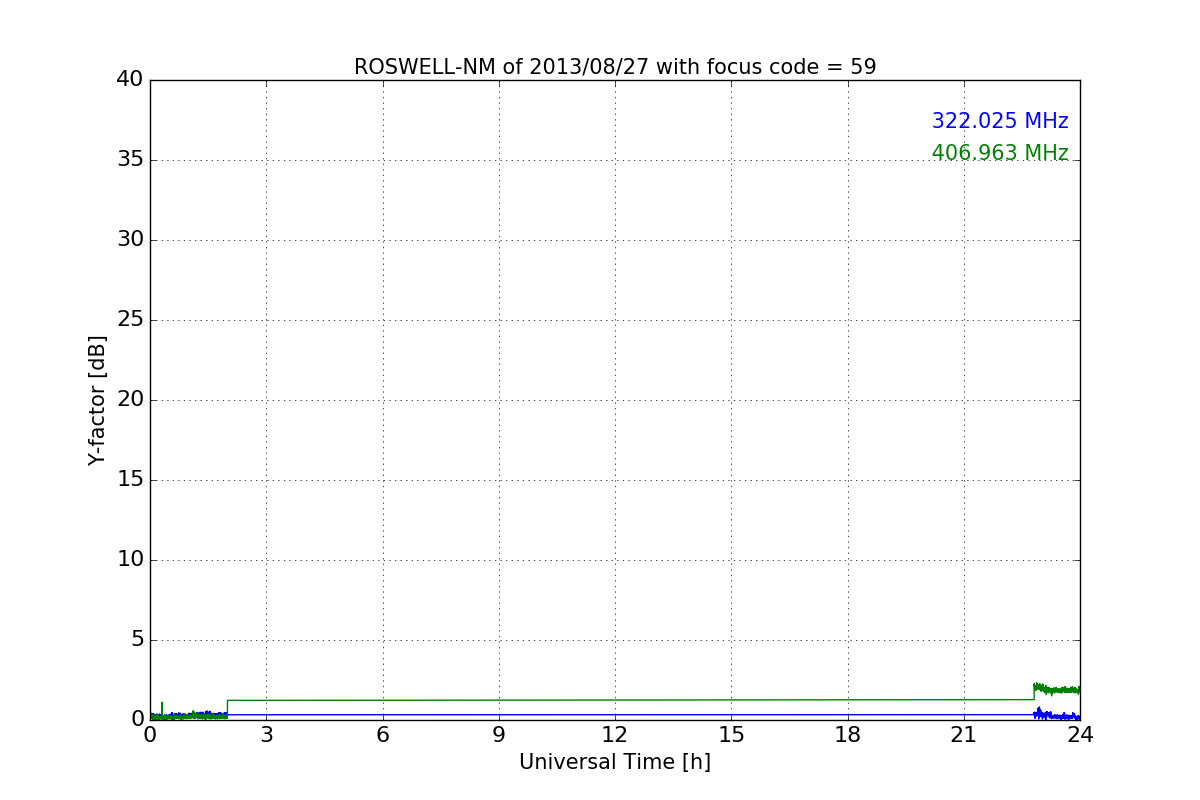This screenshot has height=800, width=1200.
Task: Click the y-axis tick label 35
Action: pyautogui.click(x=130, y=160)
